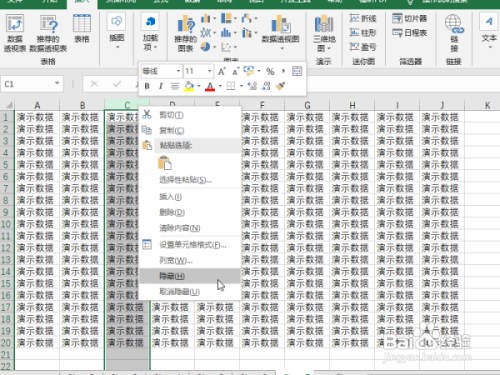Decrease font size in mini toolbar
The image size is (500, 375).
click(x=235, y=71)
